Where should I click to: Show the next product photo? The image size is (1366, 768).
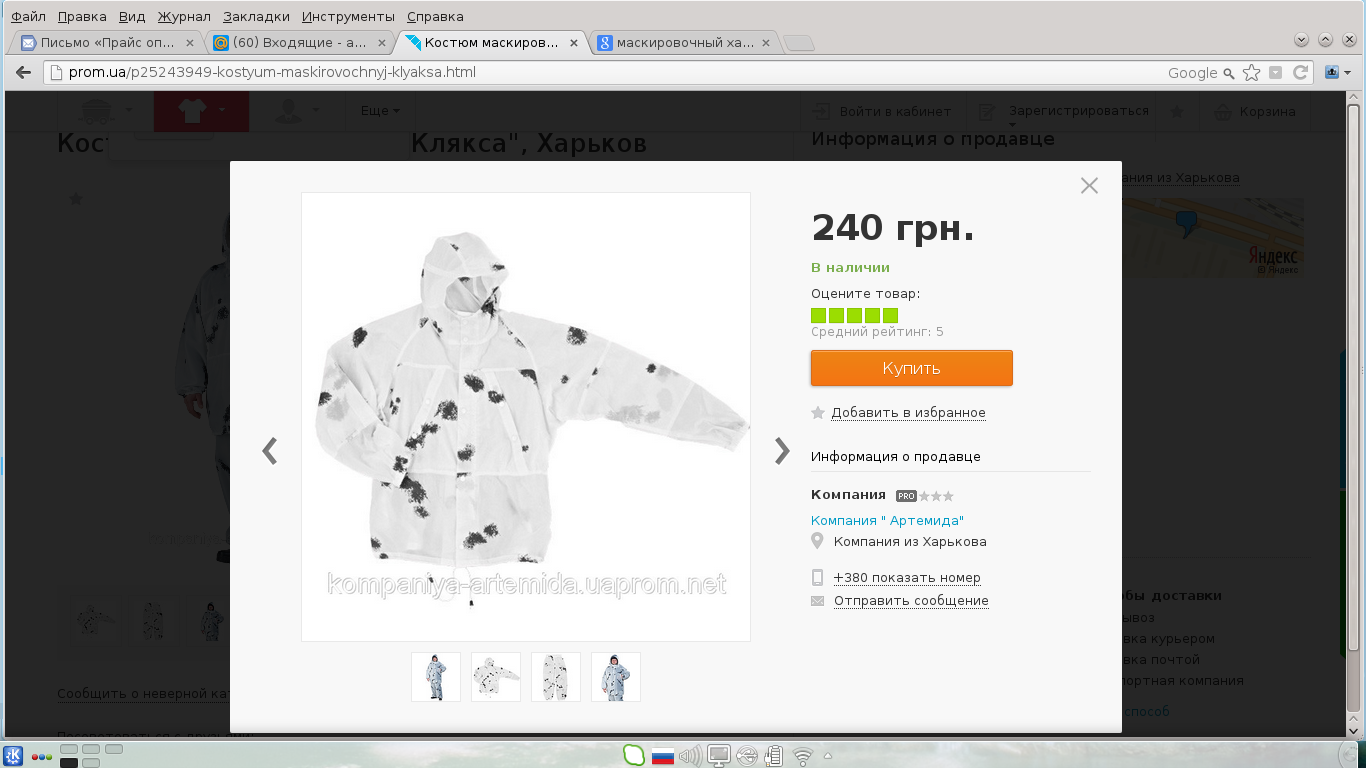pos(782,451)
